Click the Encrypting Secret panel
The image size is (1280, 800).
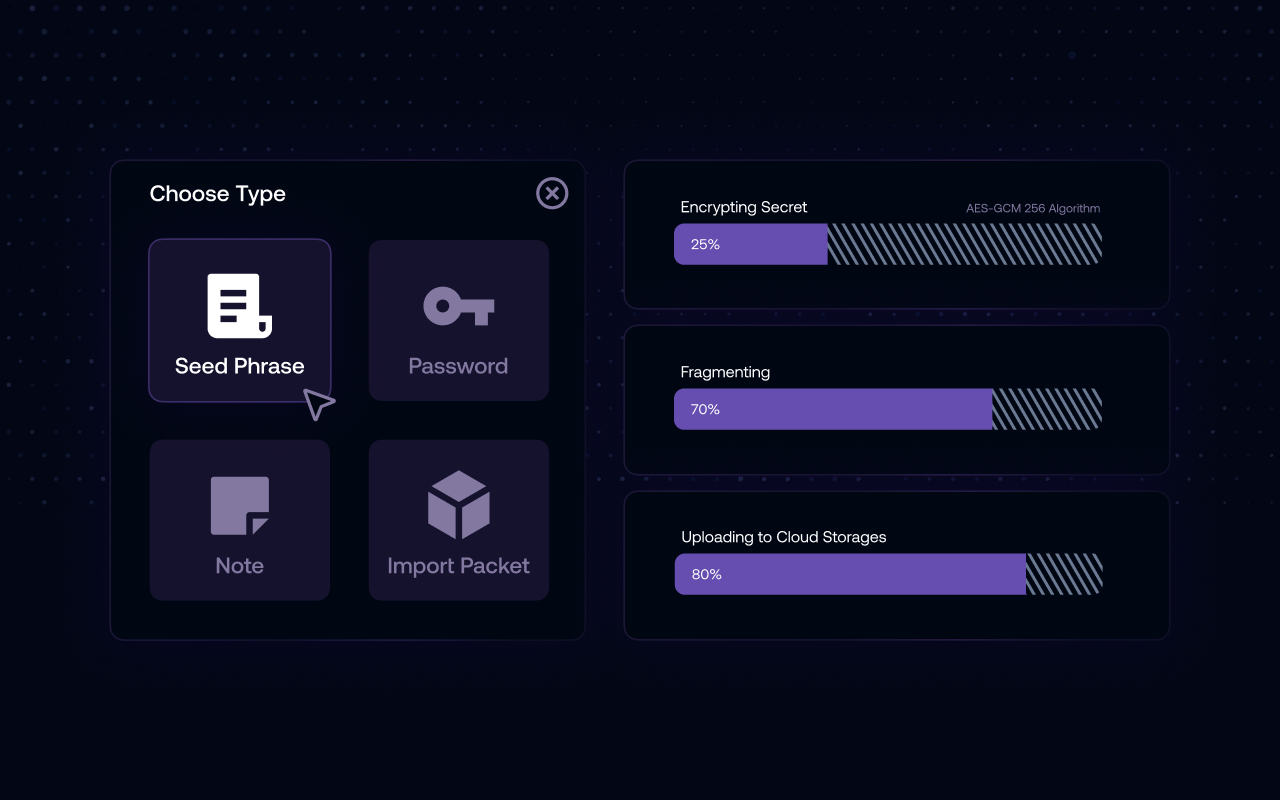click(897, 235)
